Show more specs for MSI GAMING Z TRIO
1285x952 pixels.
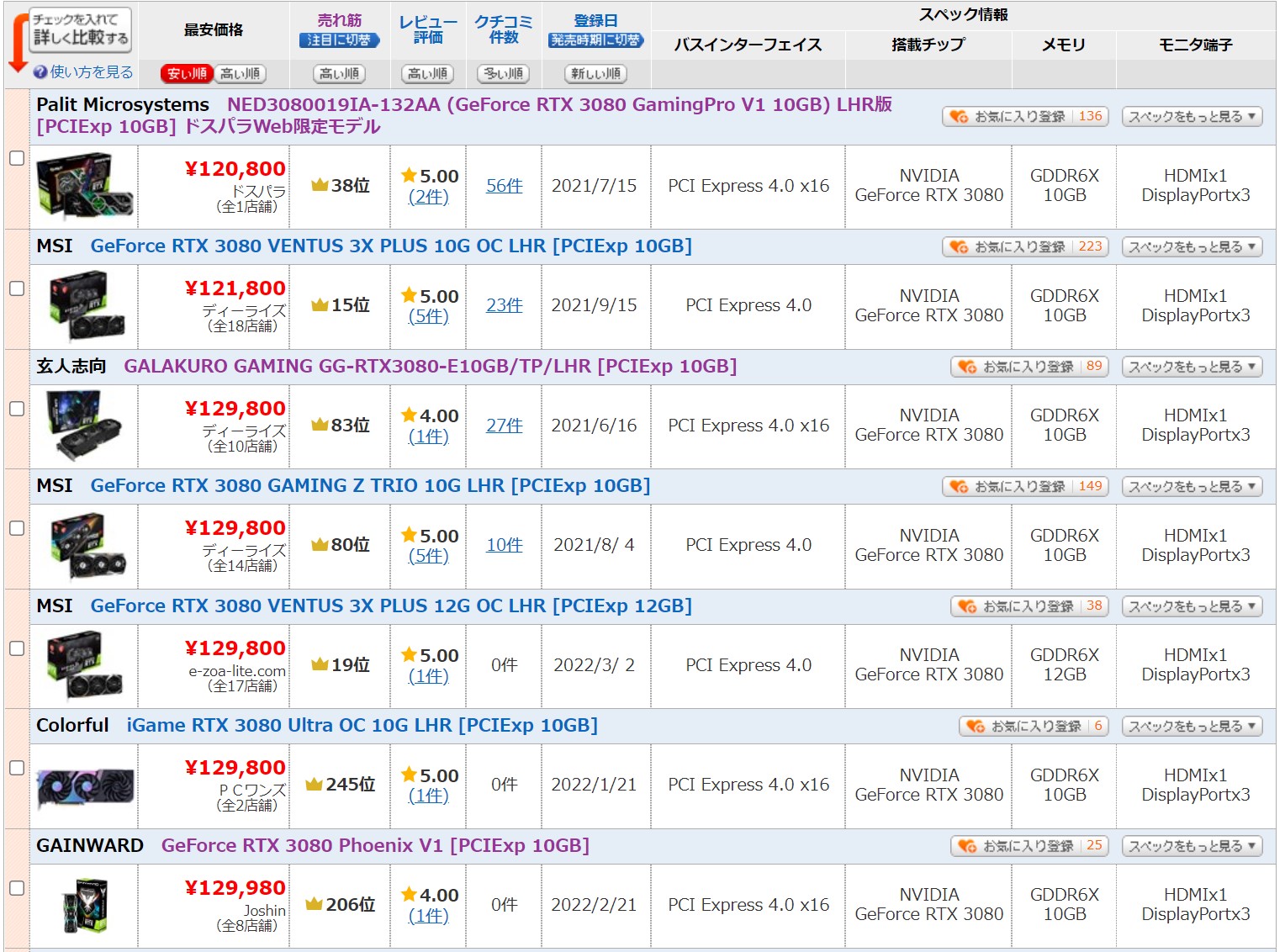[1192, 487]
